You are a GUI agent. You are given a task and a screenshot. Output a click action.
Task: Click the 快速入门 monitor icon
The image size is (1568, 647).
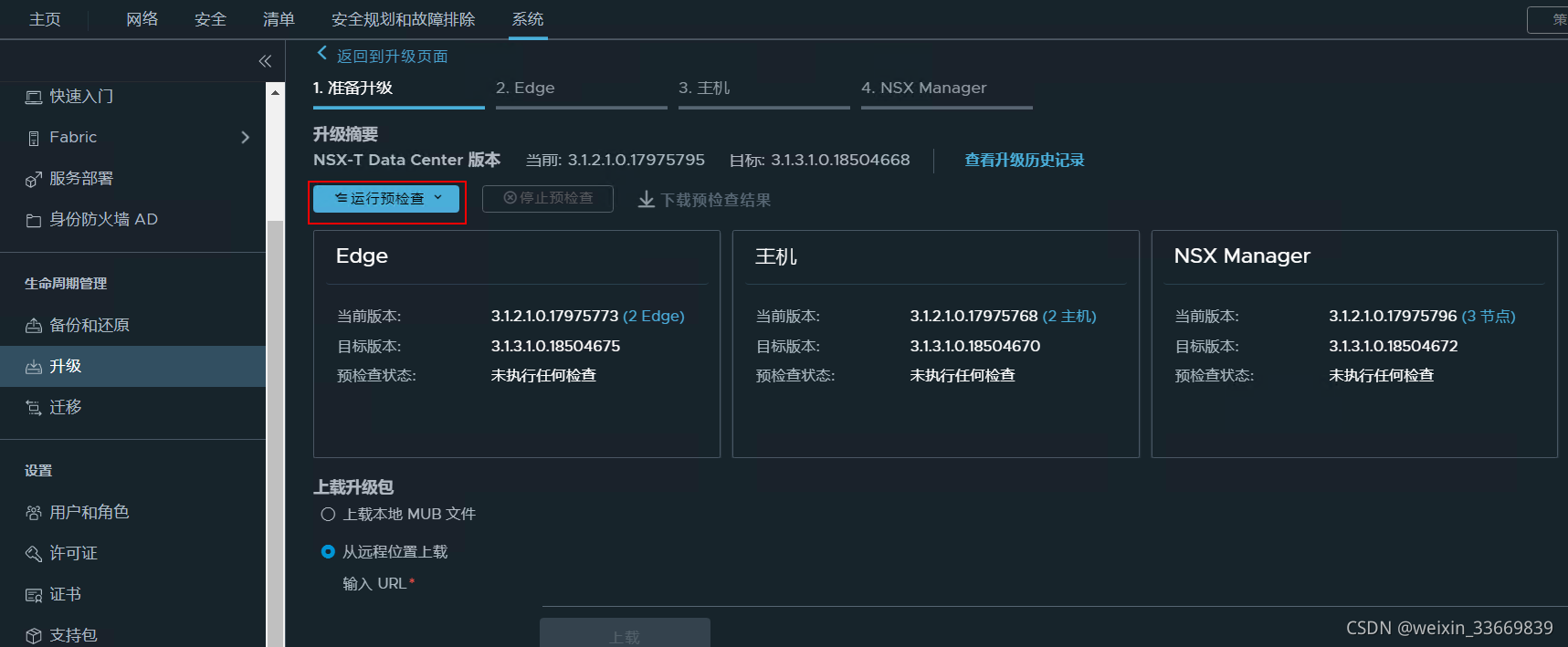coord(34,97)
